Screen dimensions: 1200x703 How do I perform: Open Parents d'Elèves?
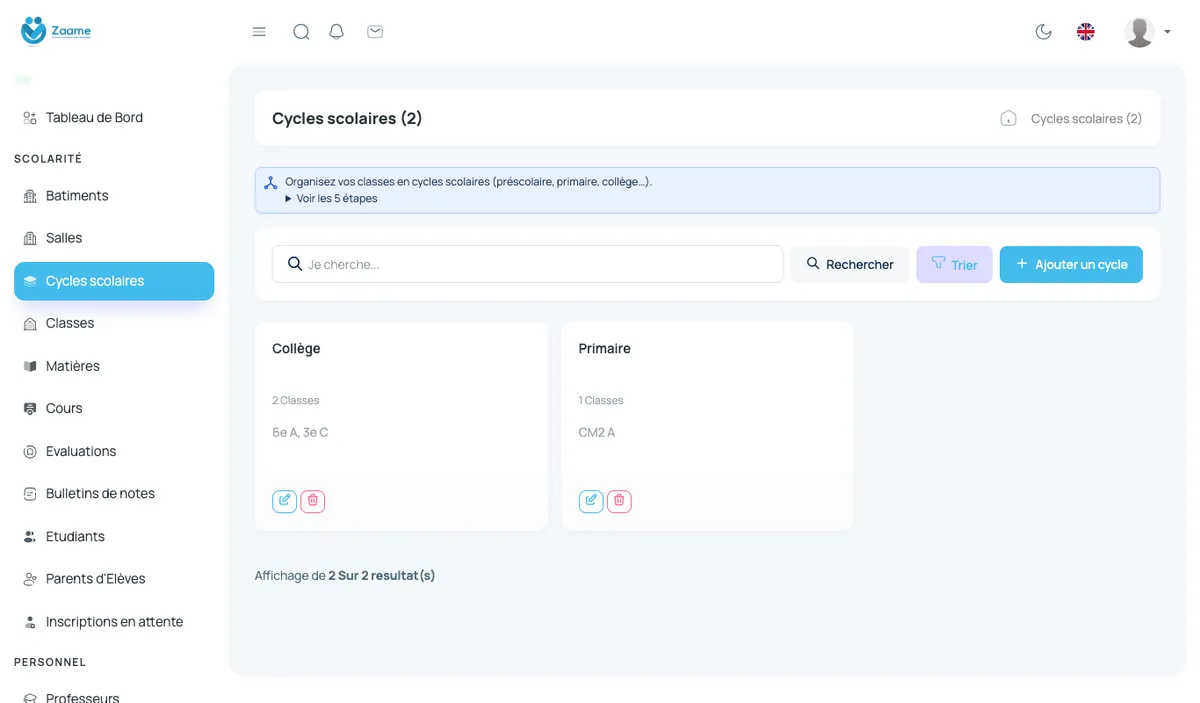114,578
